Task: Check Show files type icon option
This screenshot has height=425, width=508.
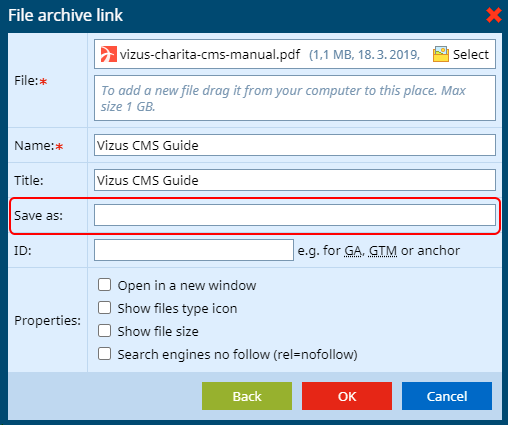Action: (x=104, y=308)
